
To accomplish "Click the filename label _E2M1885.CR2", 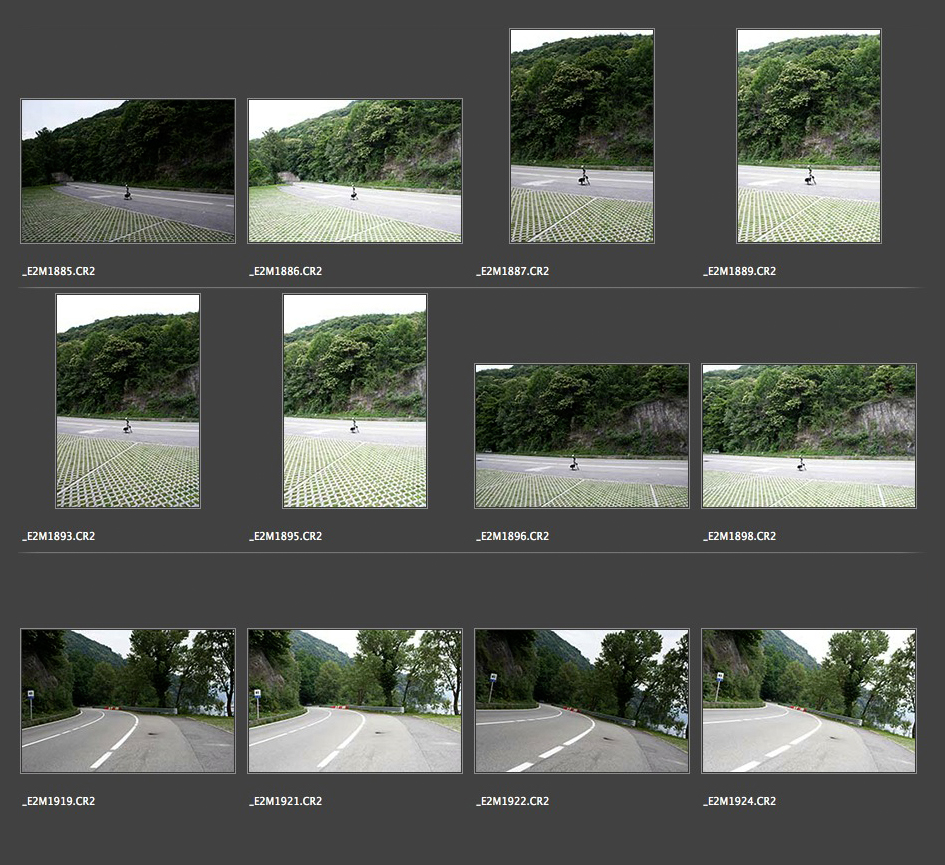I will tap(59, 272).
